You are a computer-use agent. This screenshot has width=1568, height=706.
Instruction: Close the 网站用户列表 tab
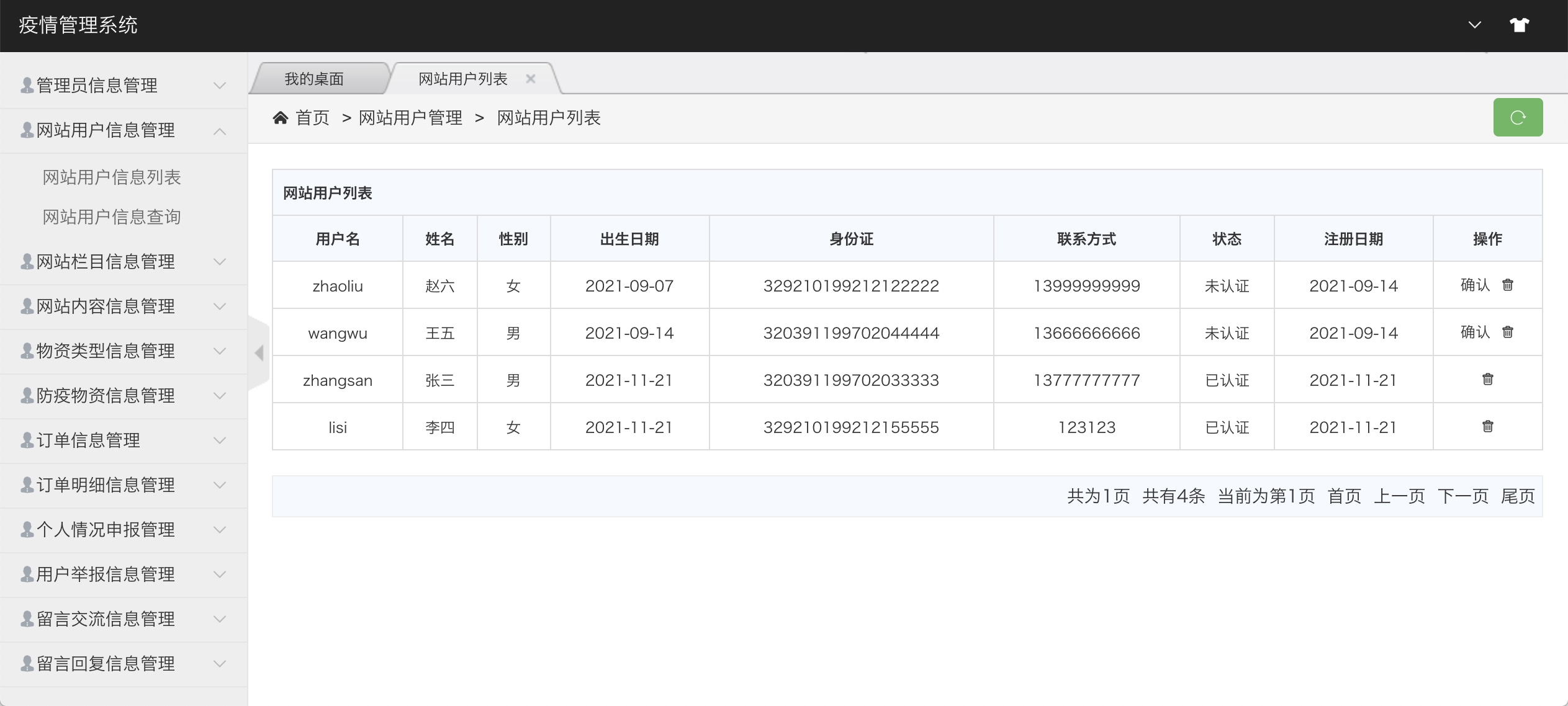531,79
